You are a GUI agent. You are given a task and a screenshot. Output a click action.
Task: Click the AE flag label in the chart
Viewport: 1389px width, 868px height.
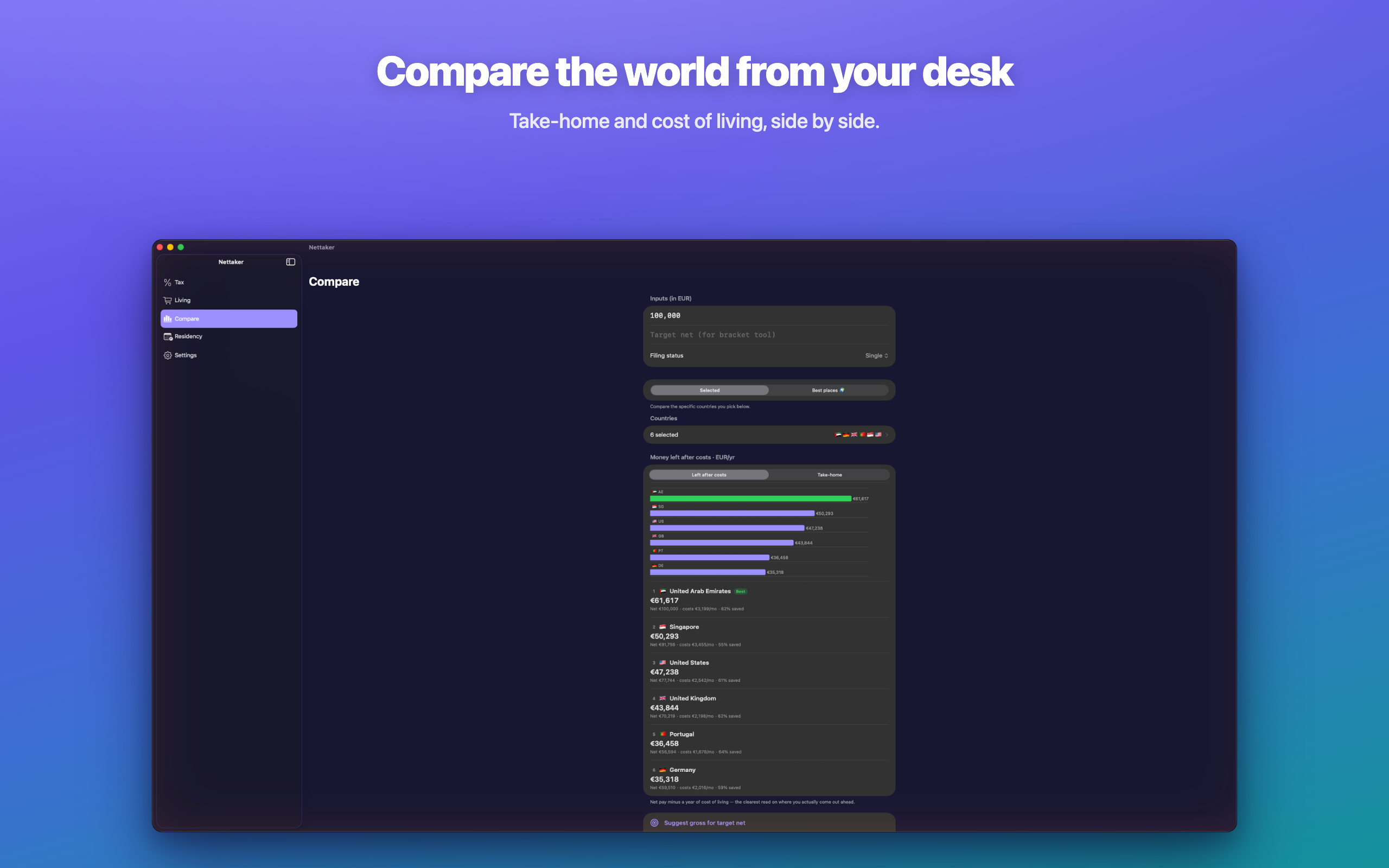tap(657, 492)
